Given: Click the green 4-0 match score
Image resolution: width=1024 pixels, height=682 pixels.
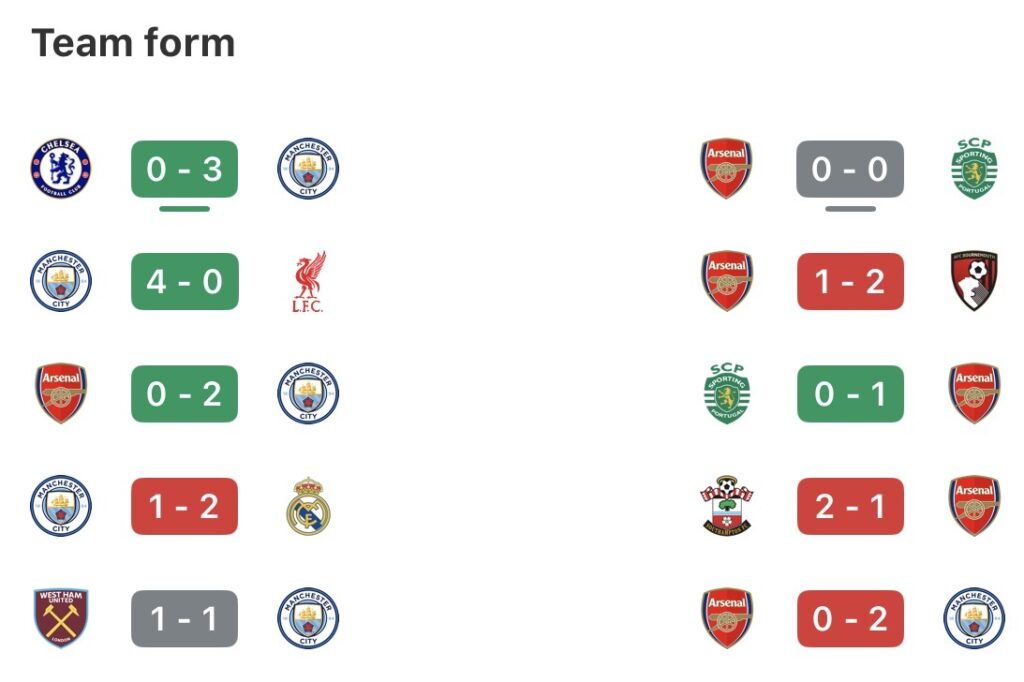Looking at the screenshot, I should [x=185, y=281].
